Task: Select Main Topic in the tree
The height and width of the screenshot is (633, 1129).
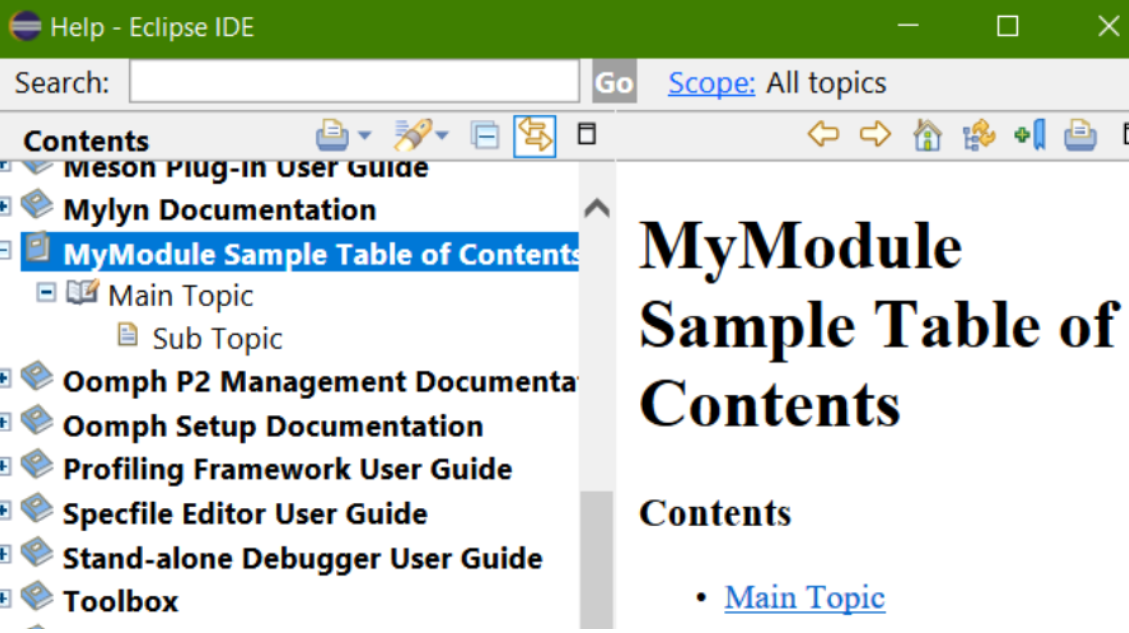Action: pos(181,296)
